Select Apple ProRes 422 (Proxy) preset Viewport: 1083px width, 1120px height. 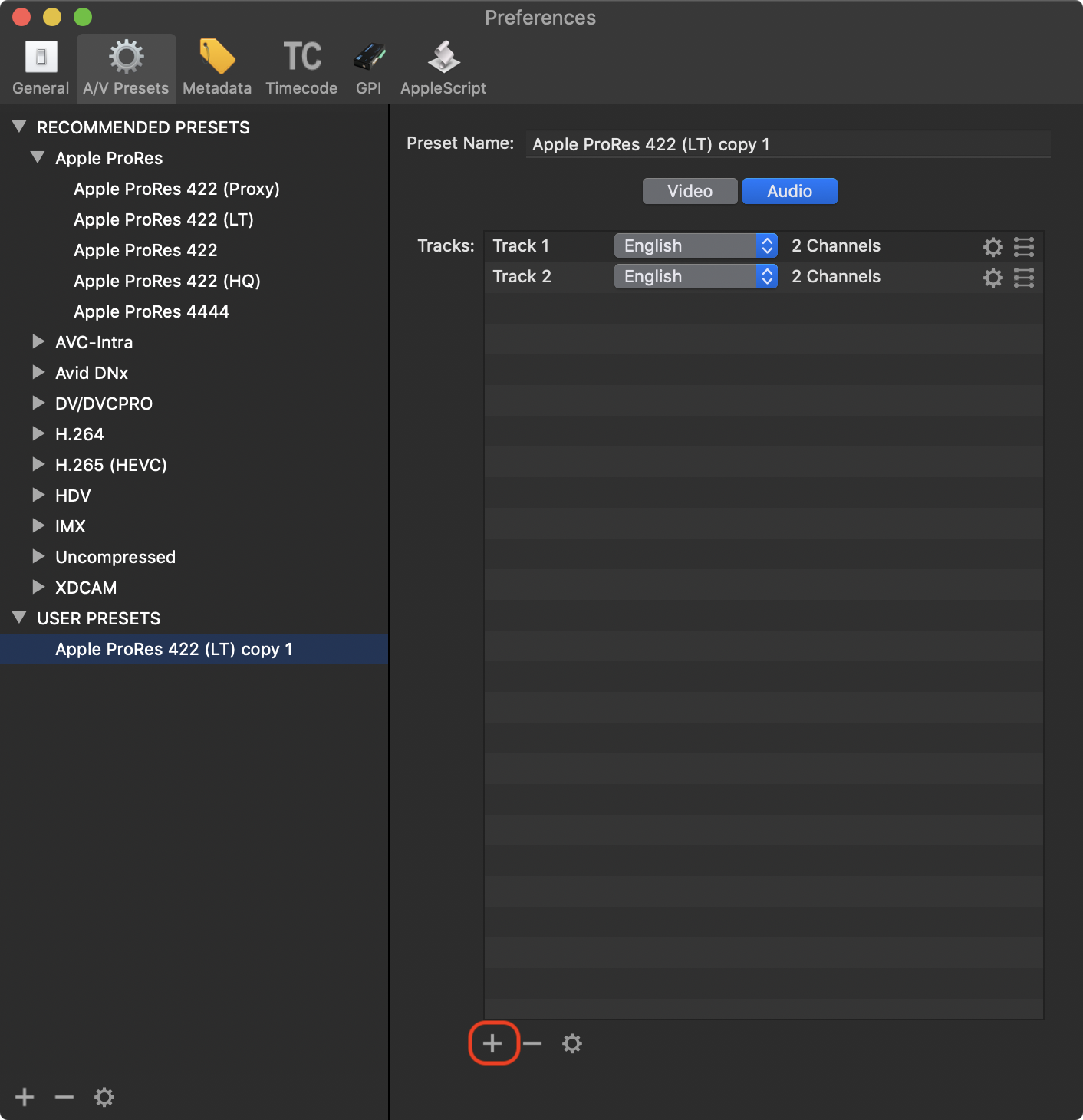pyautogui.click(x=176, y=189)
